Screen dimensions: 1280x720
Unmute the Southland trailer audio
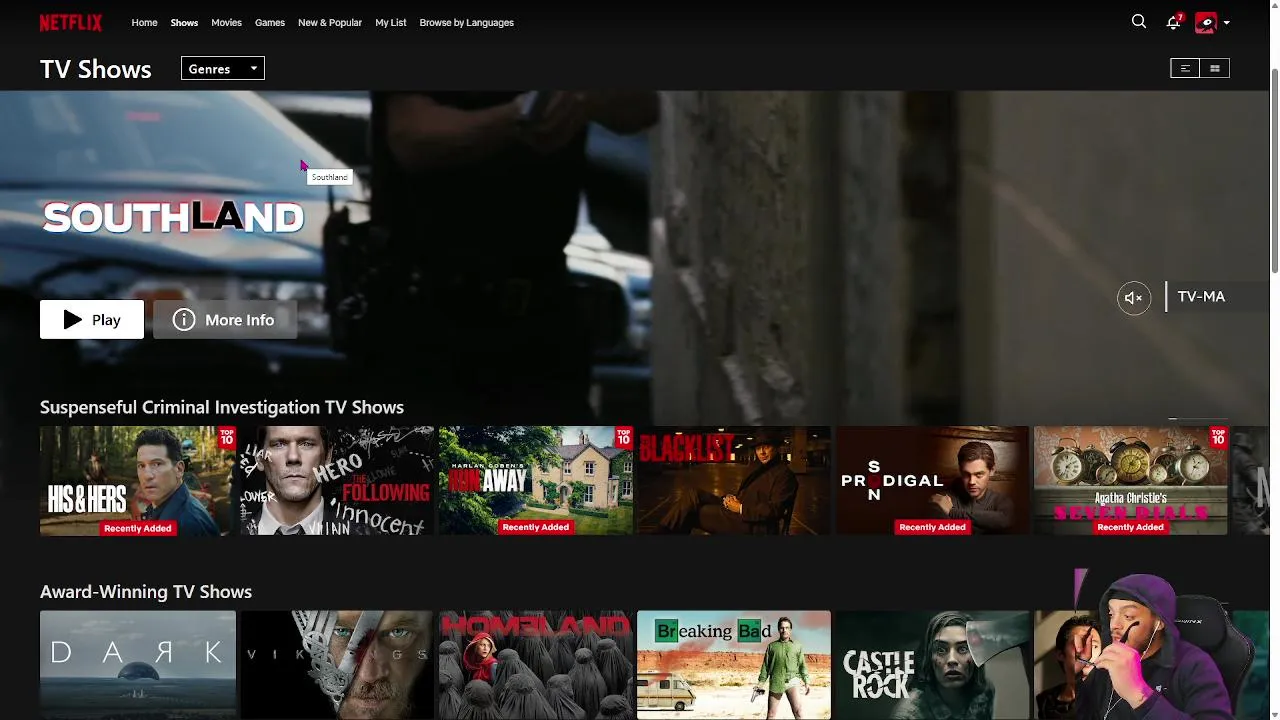point(1134,298)
